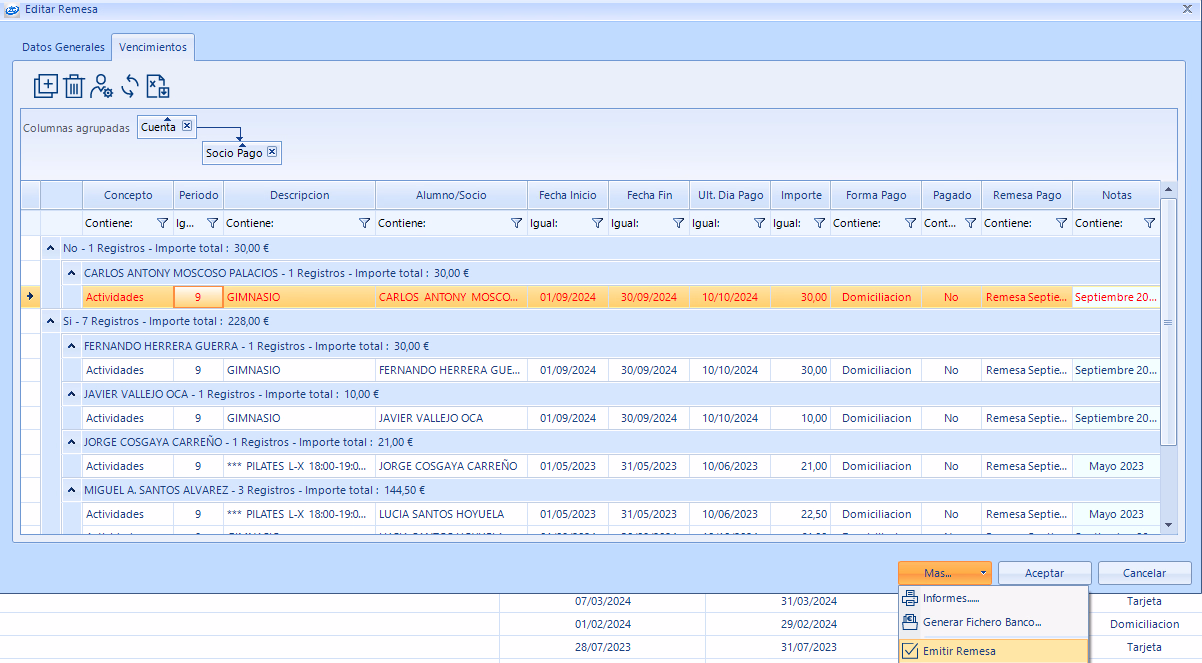
Task: Click the export to Excel icon
Action: [158, 87]
